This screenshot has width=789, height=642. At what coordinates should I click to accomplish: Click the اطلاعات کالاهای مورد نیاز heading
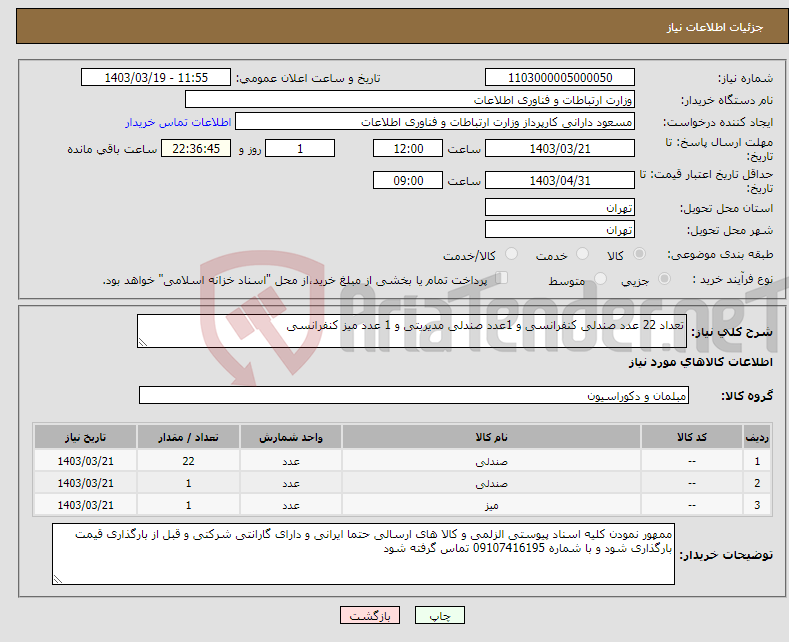tap(700, 362)
